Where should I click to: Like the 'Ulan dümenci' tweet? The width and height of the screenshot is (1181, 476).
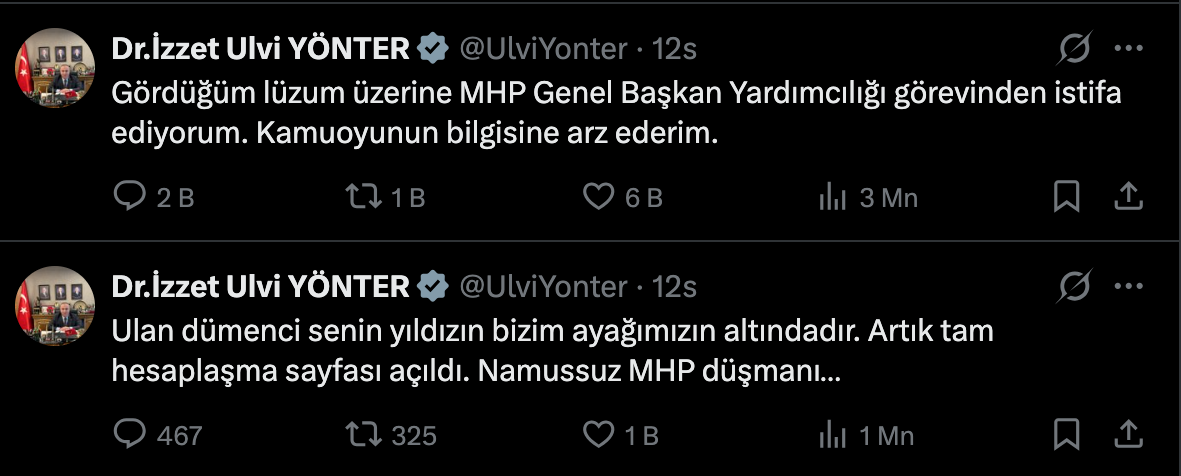(598, 435)
